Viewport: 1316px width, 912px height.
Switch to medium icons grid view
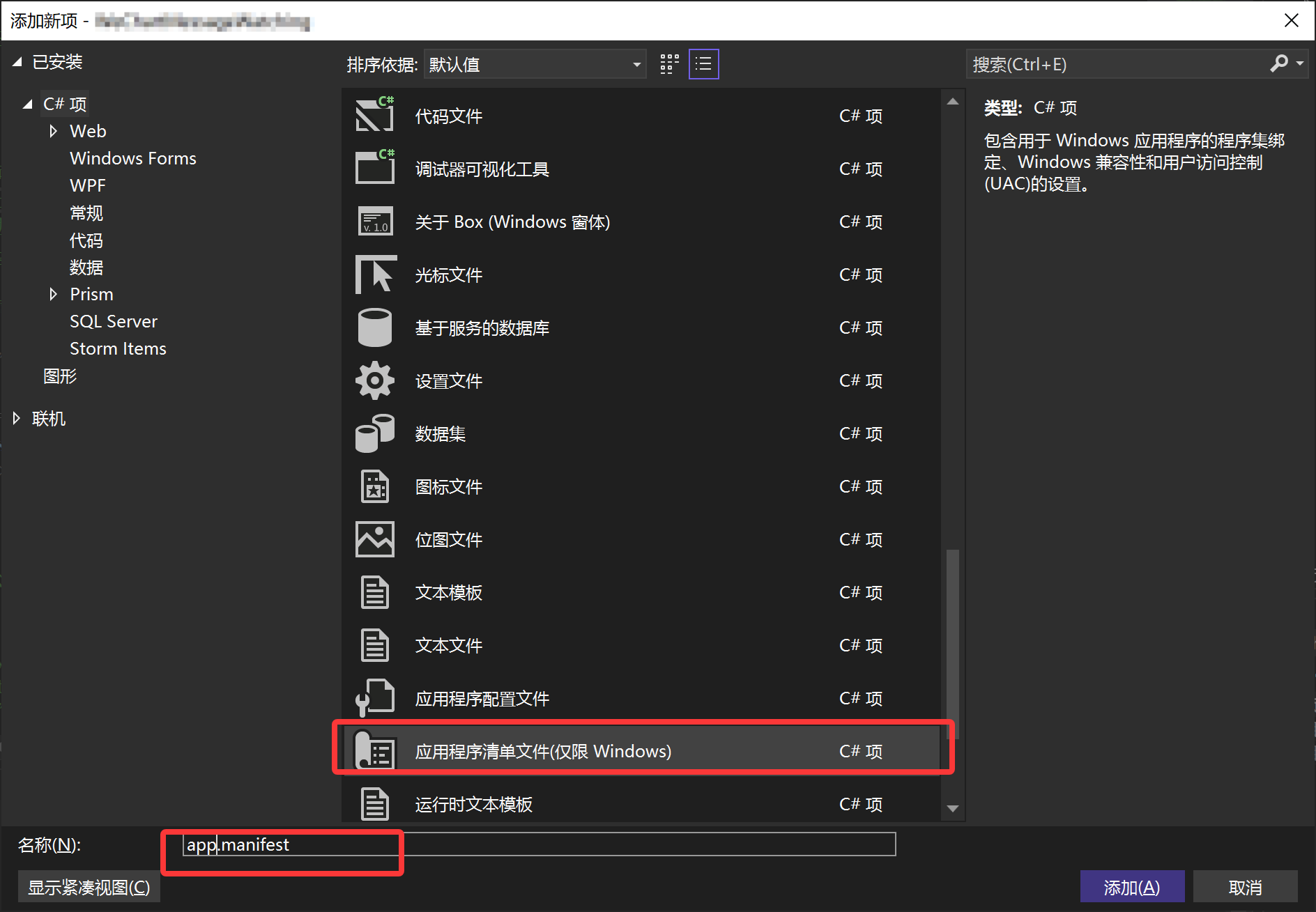[669, 64]
